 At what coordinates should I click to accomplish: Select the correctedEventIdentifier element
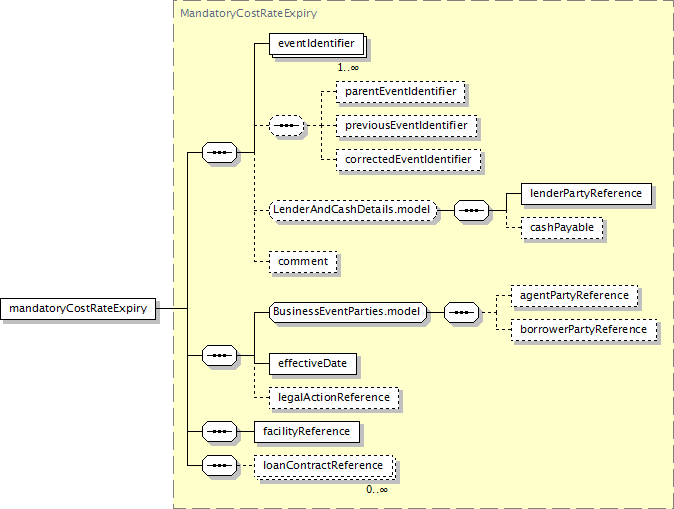[x=408, y=159]
